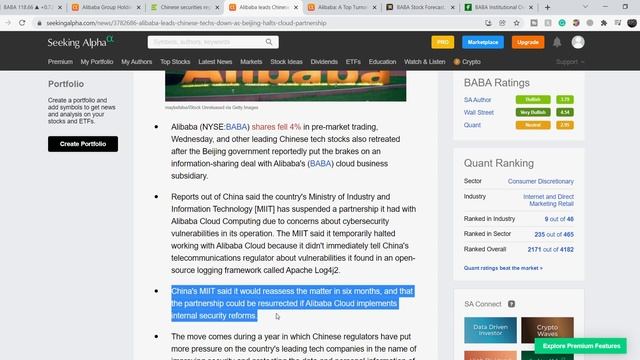Click the blue Marketplace button
Viewport: 640px width, 360px height.
point(483,42)
